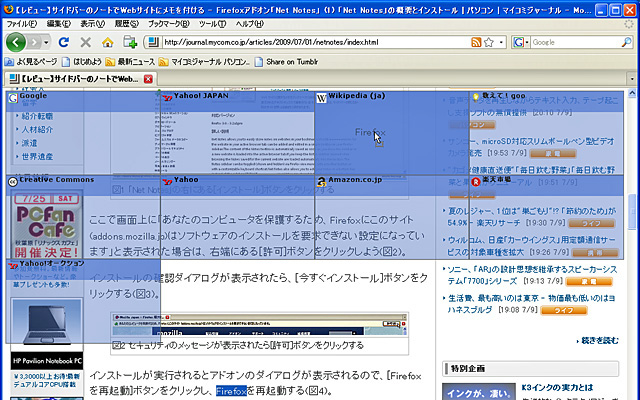Click the vertical scrollbar up arrow

pyautogui.click(x=632, y=93)
